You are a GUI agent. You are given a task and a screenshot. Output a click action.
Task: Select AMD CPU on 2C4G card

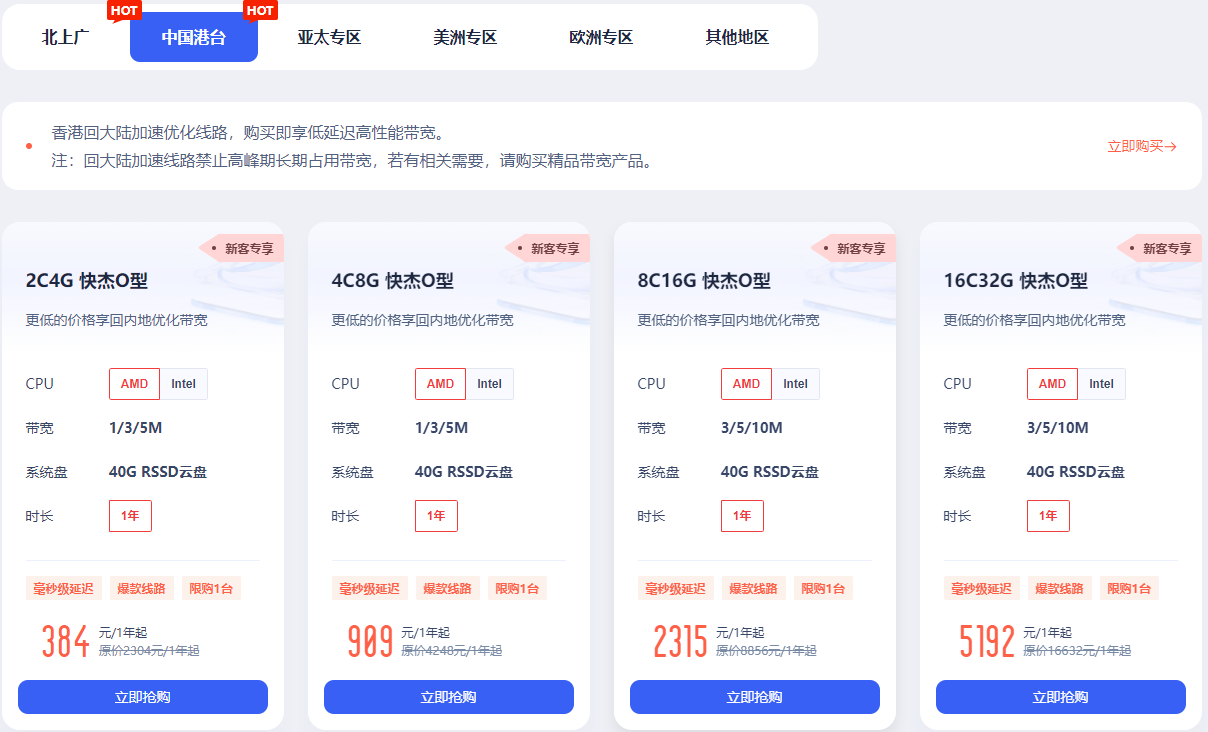click(134, 384)
